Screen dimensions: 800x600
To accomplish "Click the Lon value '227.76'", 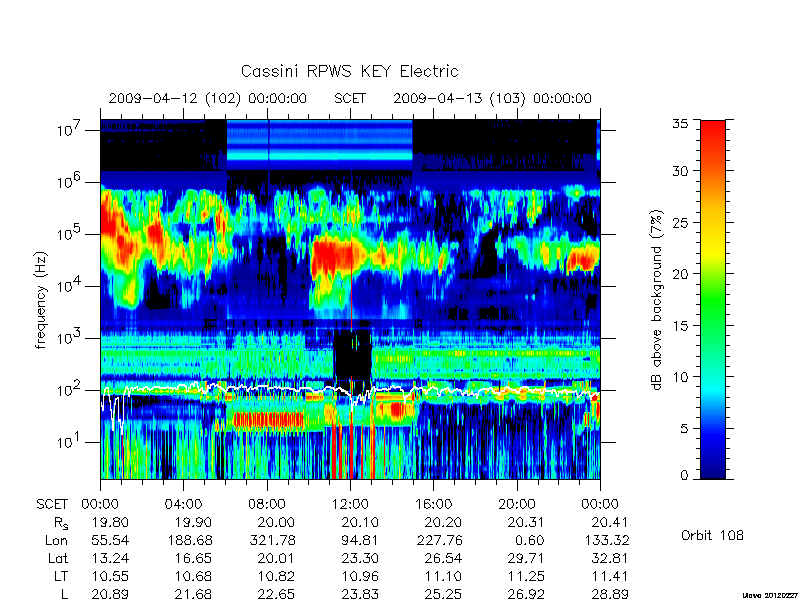I will tap(439, 540).
